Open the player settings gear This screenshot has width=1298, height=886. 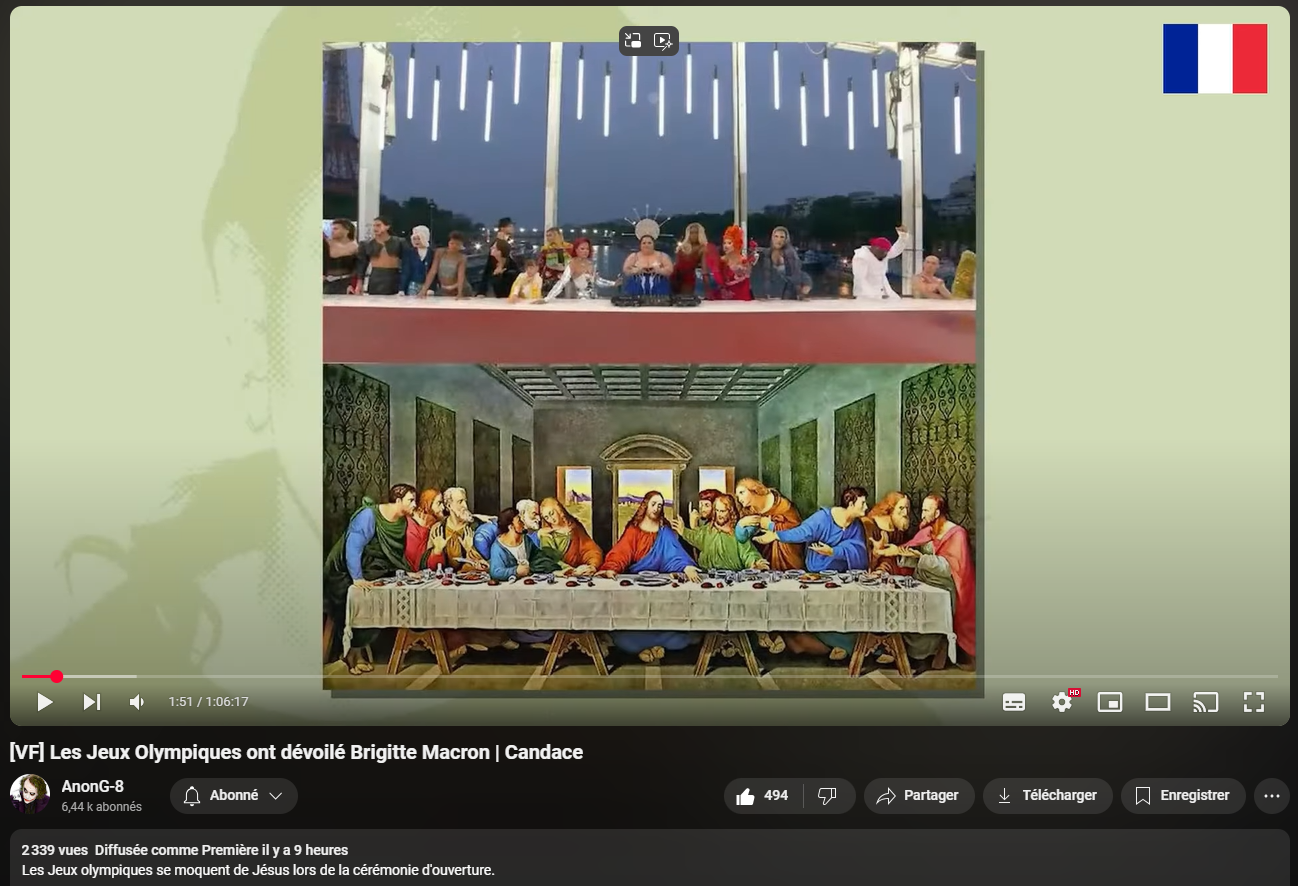pos(1062,702)
